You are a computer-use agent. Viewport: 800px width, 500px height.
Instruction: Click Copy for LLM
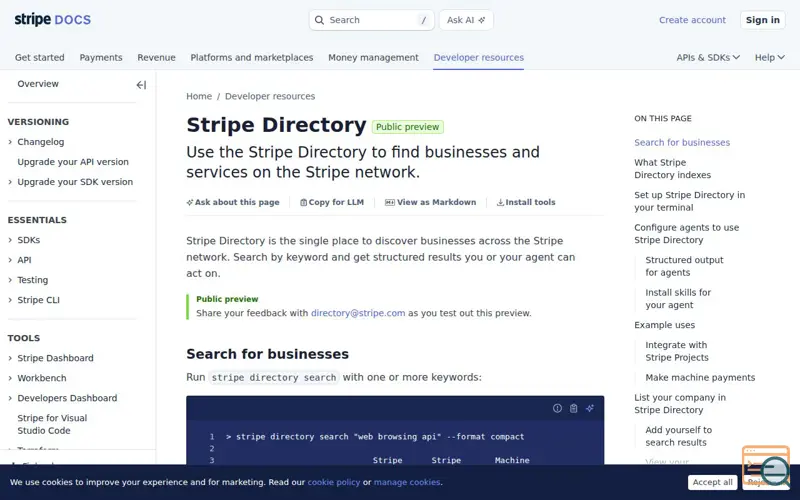[x=332, y=202]
